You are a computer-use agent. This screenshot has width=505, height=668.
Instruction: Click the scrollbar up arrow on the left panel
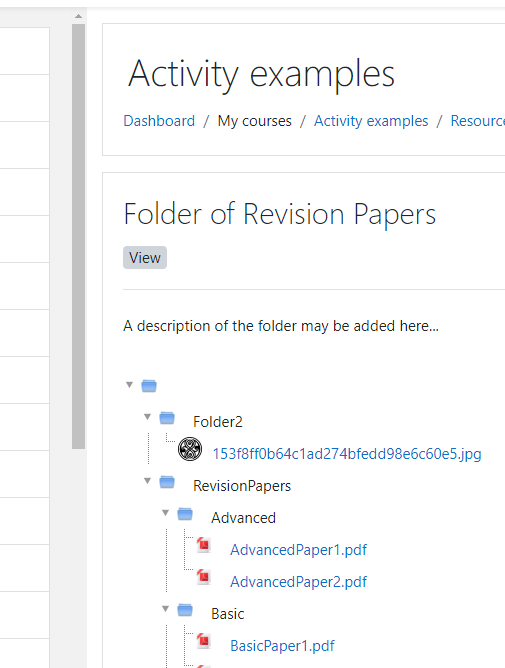click(78, 16)
